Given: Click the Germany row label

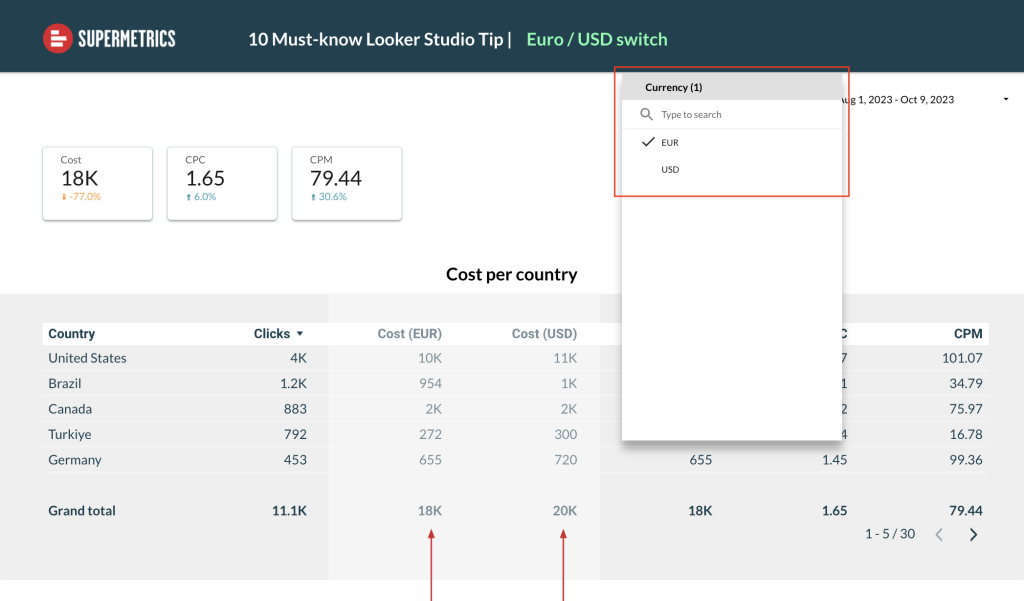Looking at the screenshot, I should (75, 460).
